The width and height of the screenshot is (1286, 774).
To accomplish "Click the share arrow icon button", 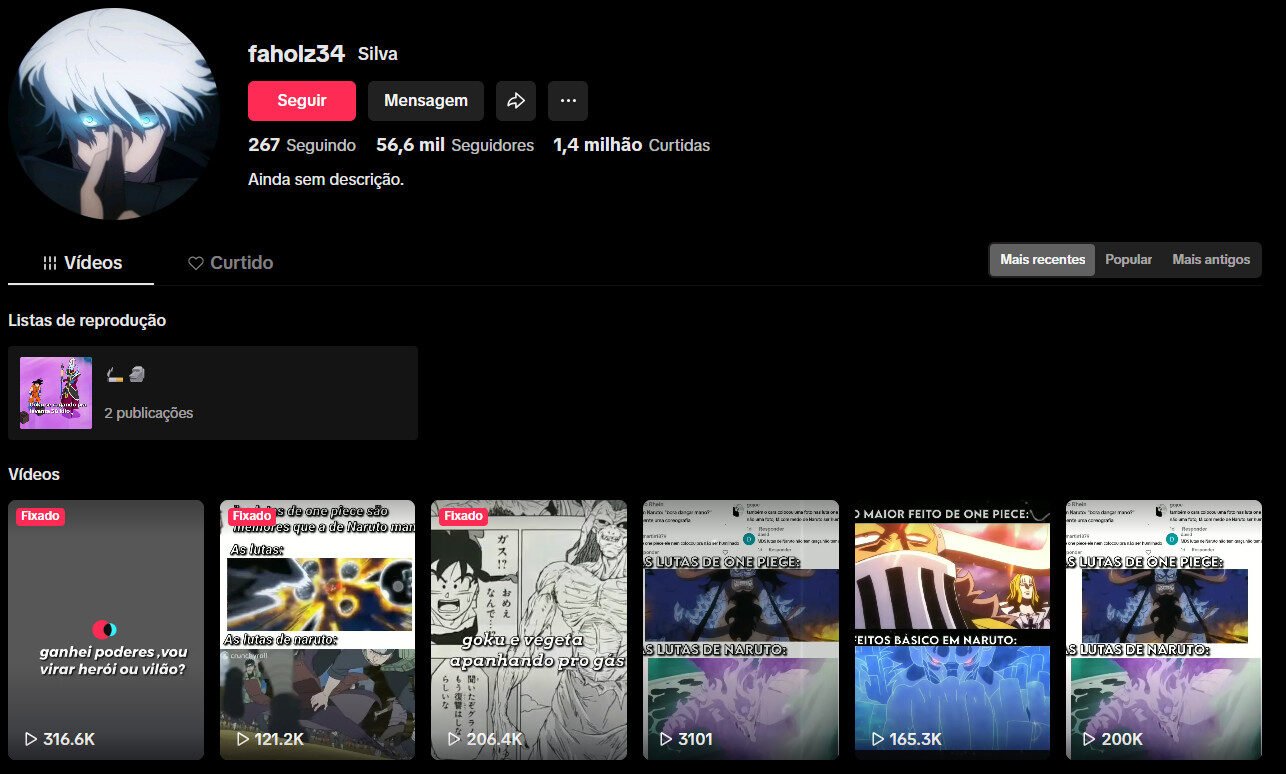I will click(x=516, y=101).
